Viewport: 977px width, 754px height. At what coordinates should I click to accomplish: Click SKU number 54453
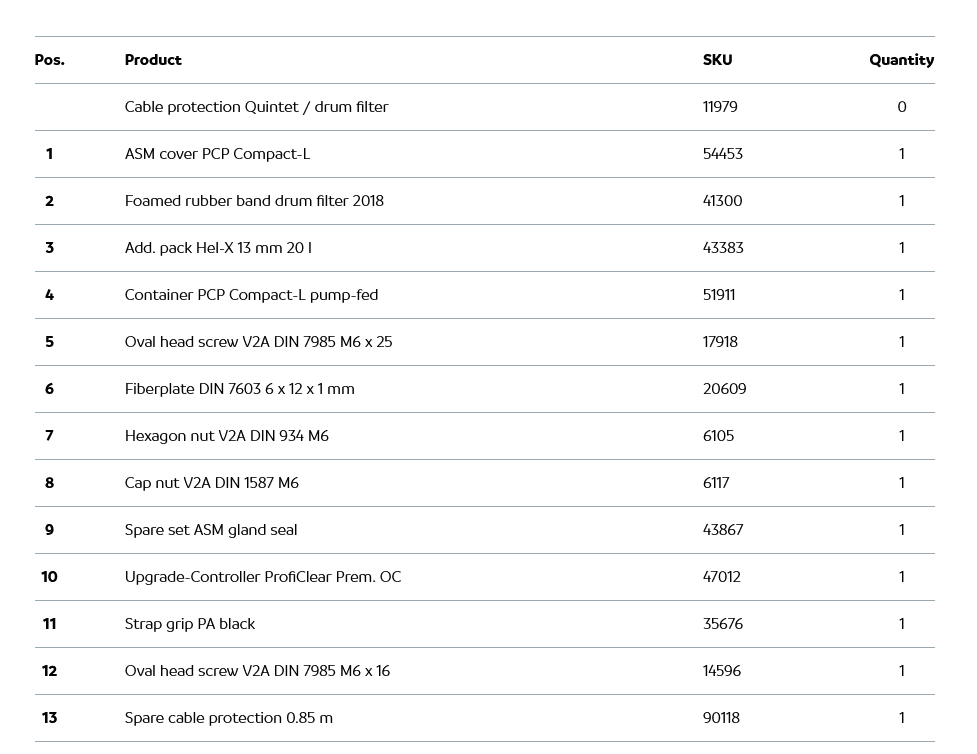click(722, 154)
